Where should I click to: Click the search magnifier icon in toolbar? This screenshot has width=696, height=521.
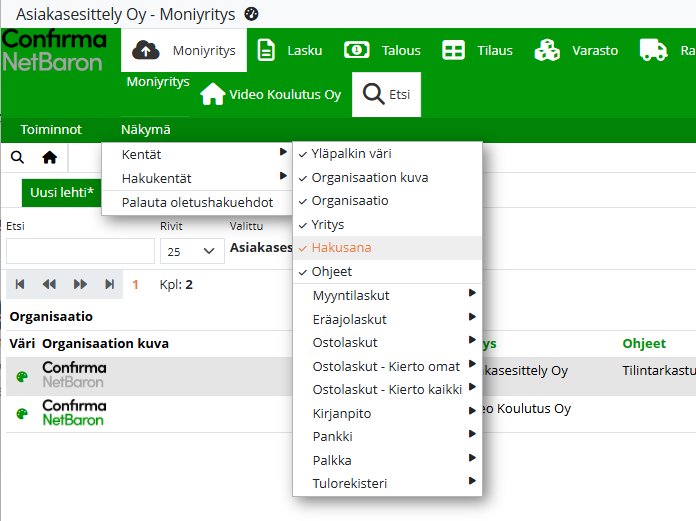pos(18,157)
